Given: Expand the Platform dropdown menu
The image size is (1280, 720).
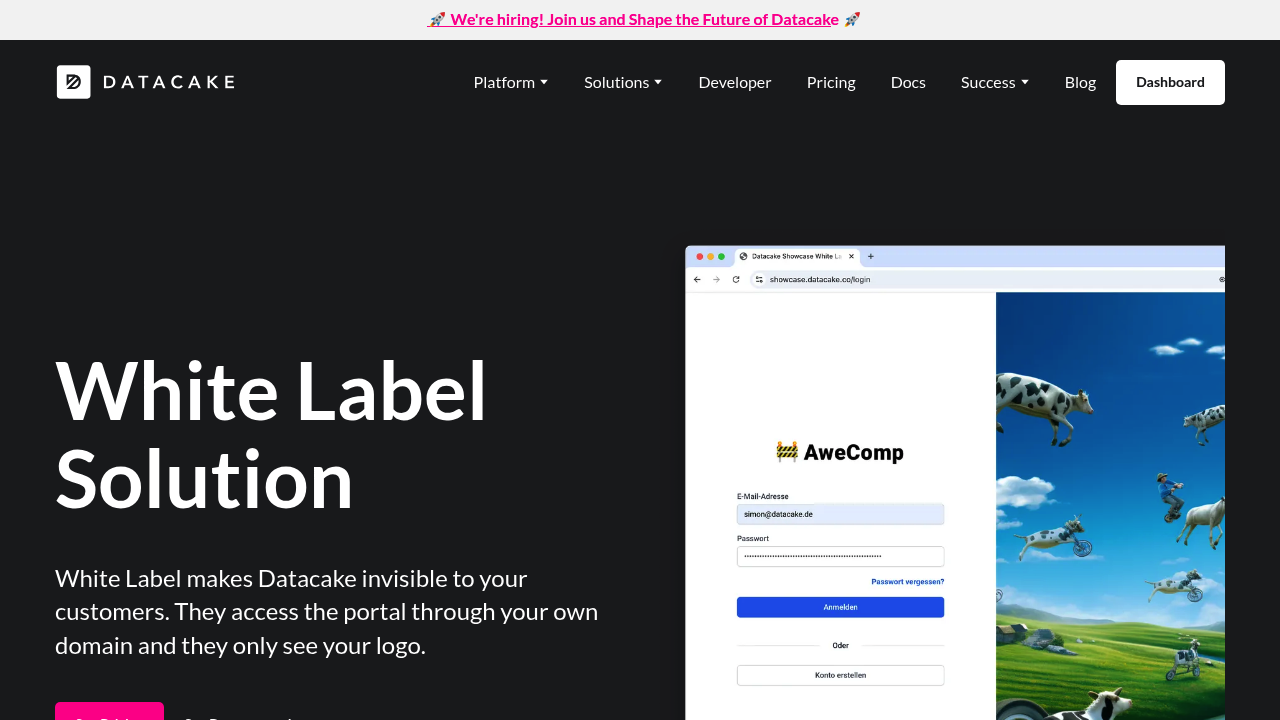Looking at the screenshot, I should point(510,82).
